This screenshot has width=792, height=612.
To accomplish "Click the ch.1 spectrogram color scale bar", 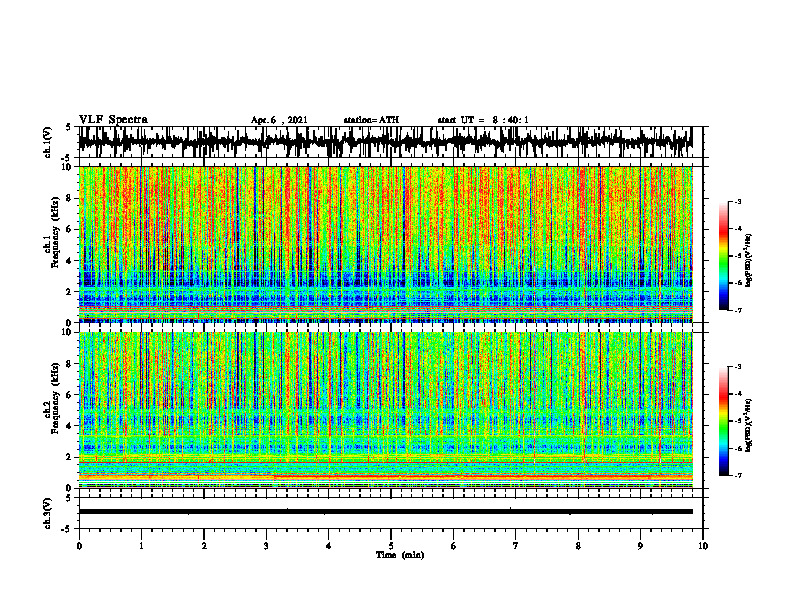I will click(723, 255).
